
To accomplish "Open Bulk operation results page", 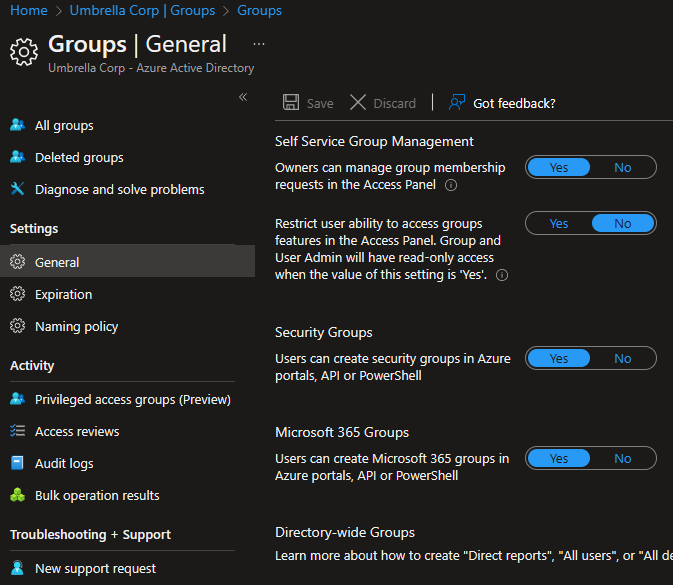I will tap(127, 495).
